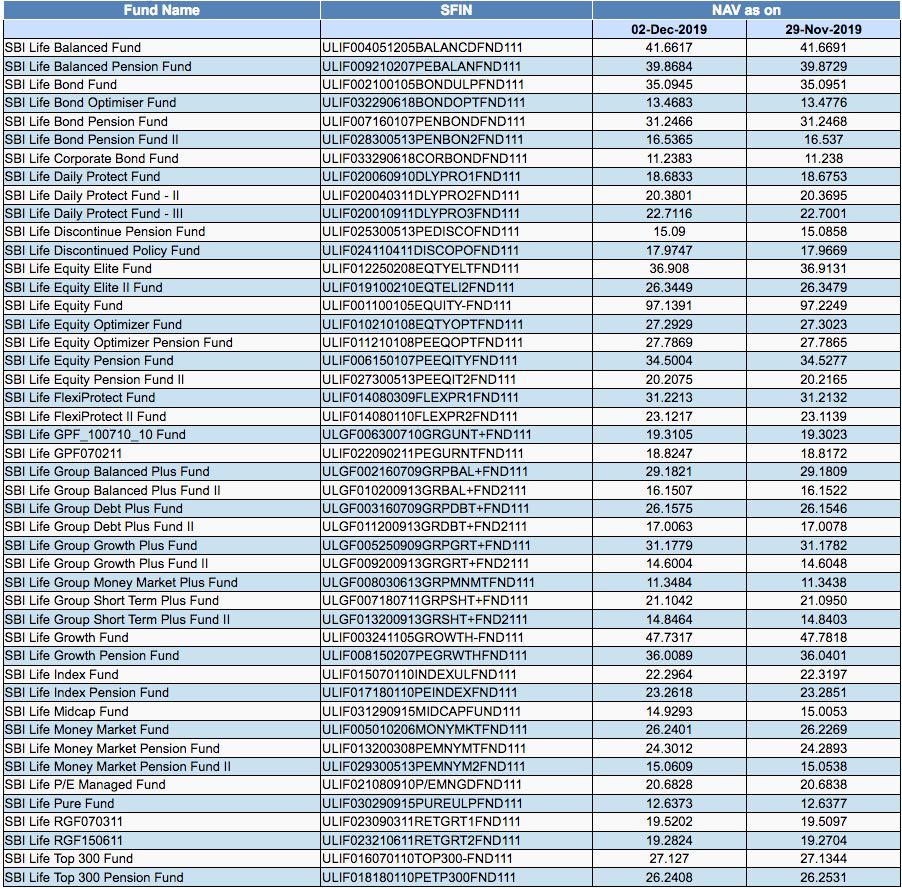The height and width of the screenshot is (889, 902).
Task: Select SBI Life Bond Optimiser Fund name
Action: click(x=90, y=103)
